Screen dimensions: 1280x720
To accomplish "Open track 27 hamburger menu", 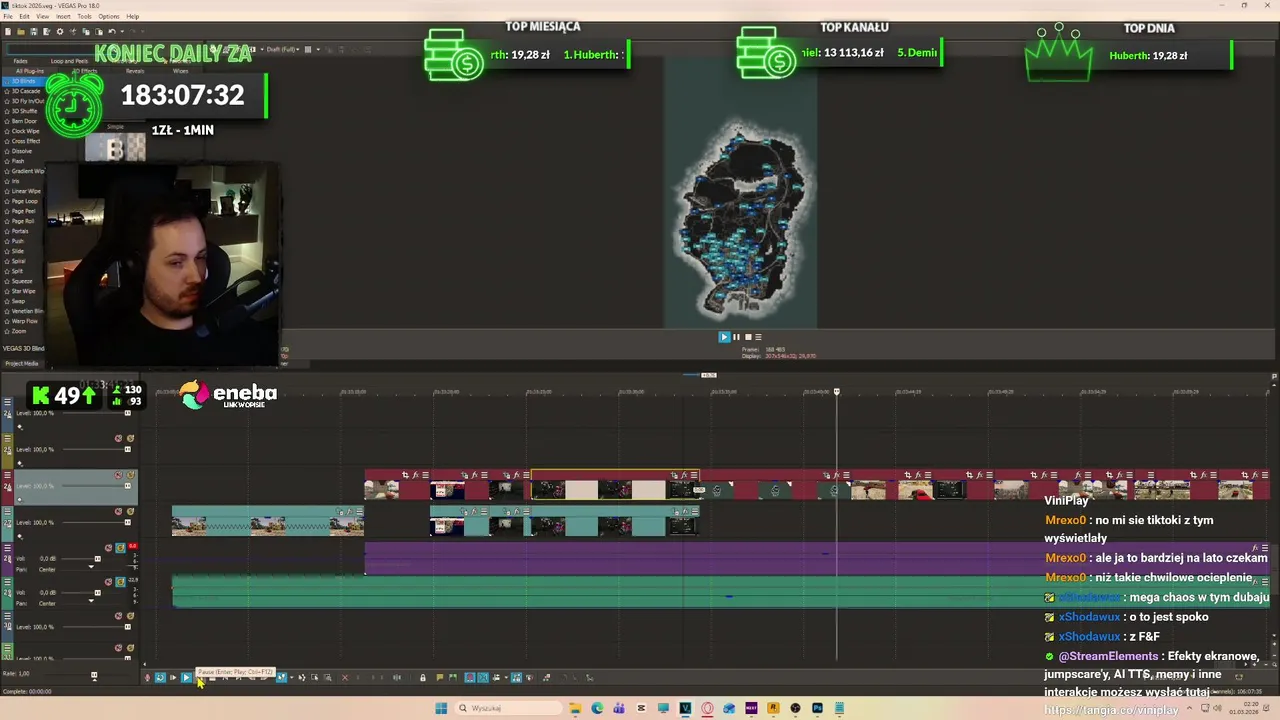I will (7, 511).
